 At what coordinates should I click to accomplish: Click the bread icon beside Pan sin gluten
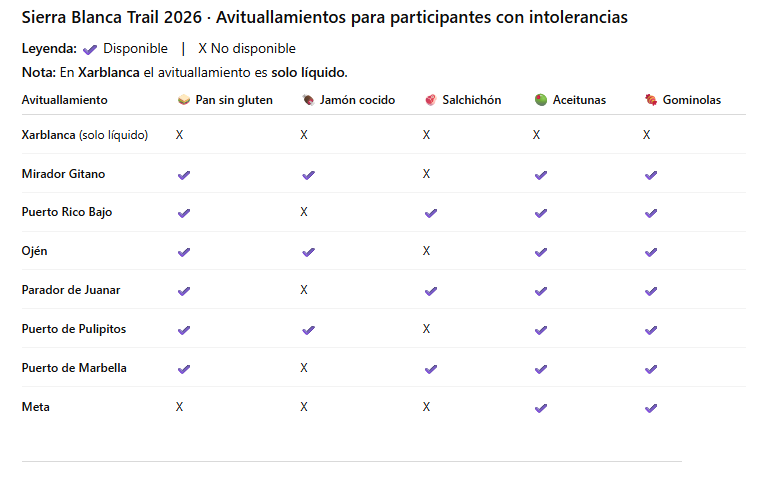pos(184,100)
